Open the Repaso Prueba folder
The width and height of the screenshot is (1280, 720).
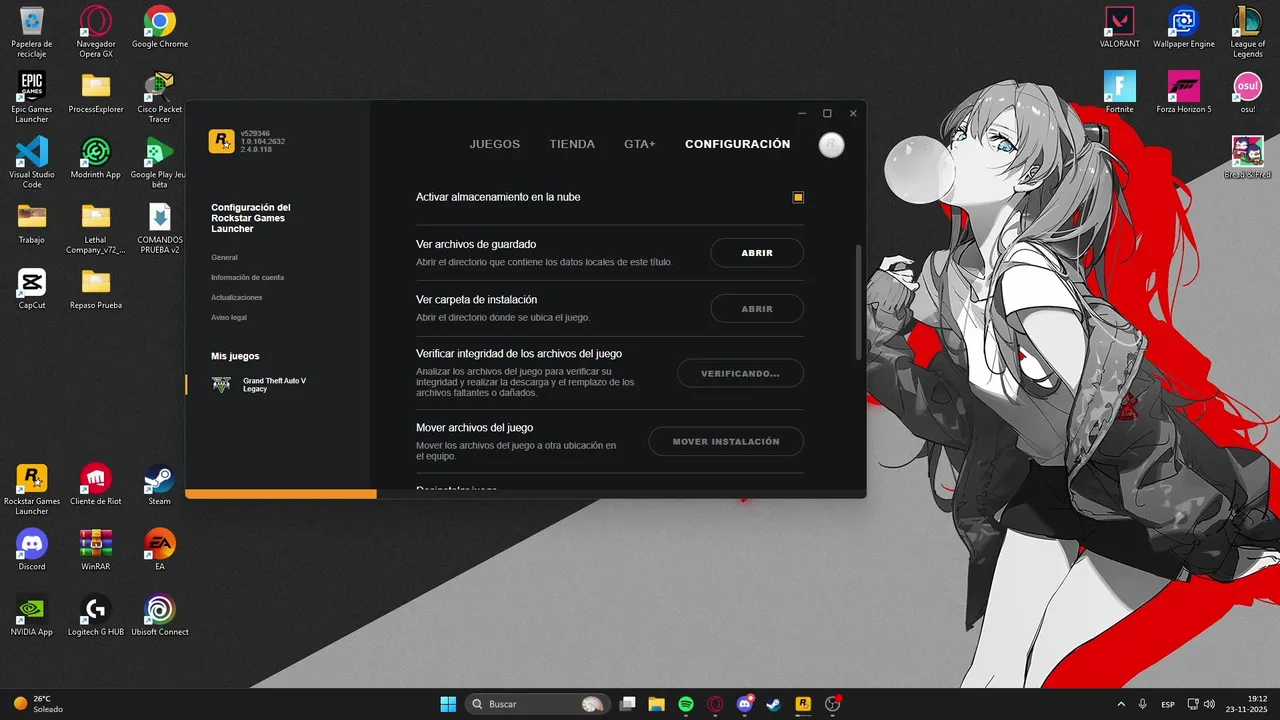pyautogui.click(x=96, y=288)
